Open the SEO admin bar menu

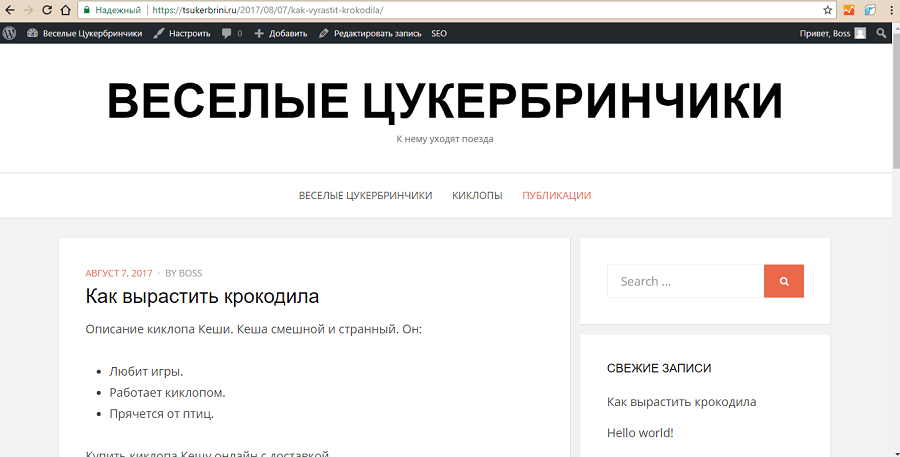pos(439,33)
